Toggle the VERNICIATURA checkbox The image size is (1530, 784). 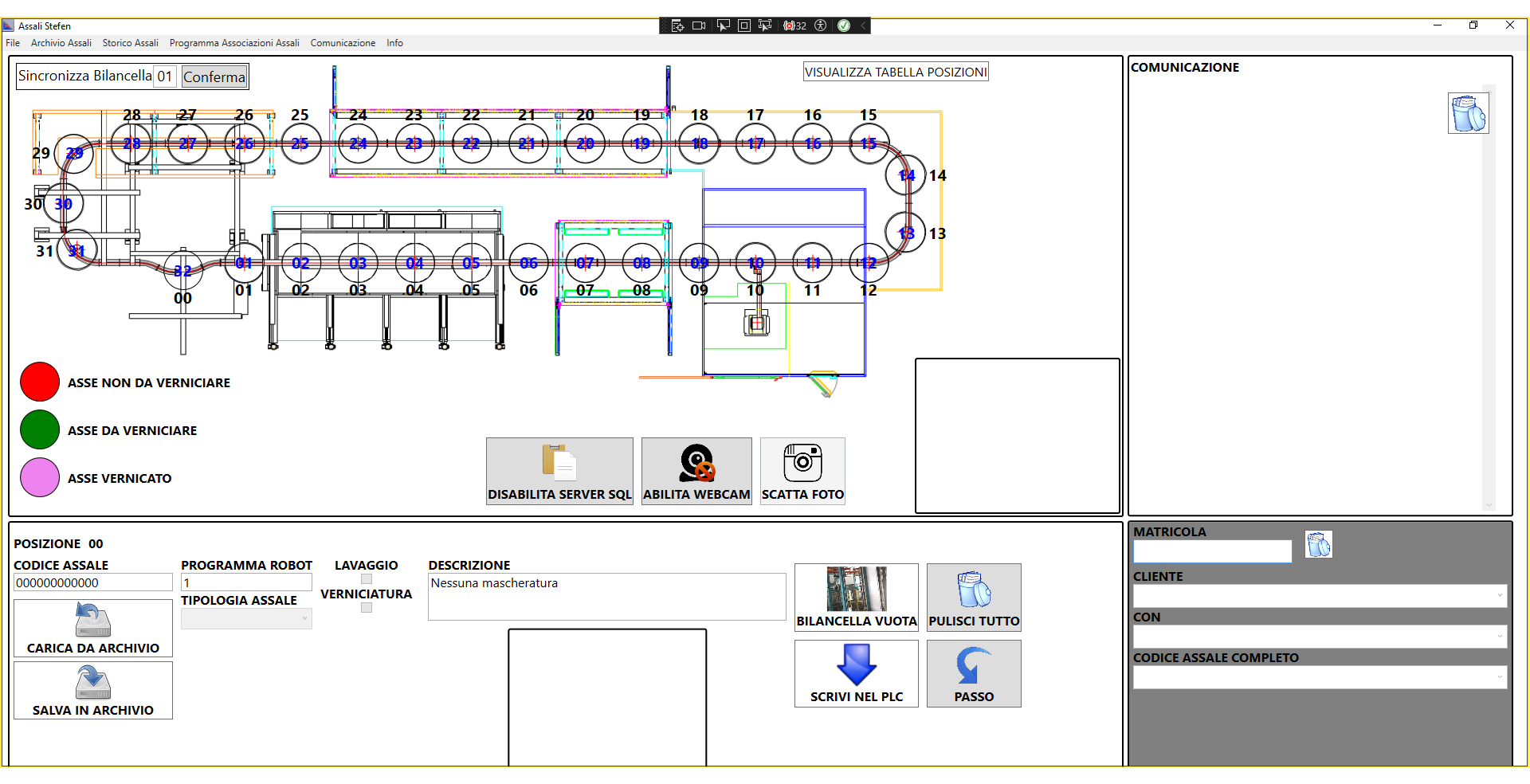pos(367,607)
